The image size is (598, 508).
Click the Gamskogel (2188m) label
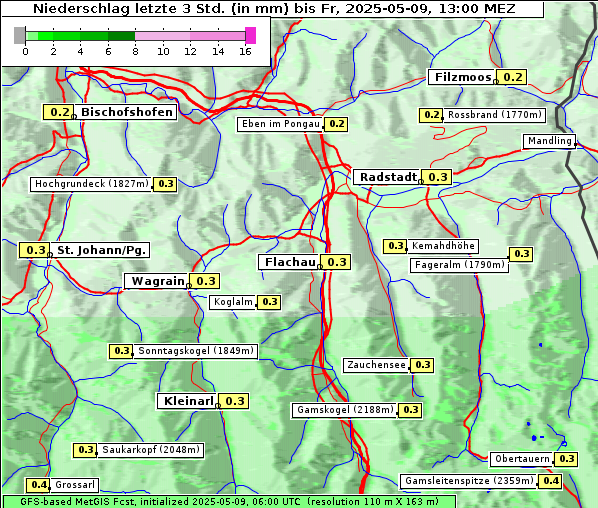click(345, 410)
